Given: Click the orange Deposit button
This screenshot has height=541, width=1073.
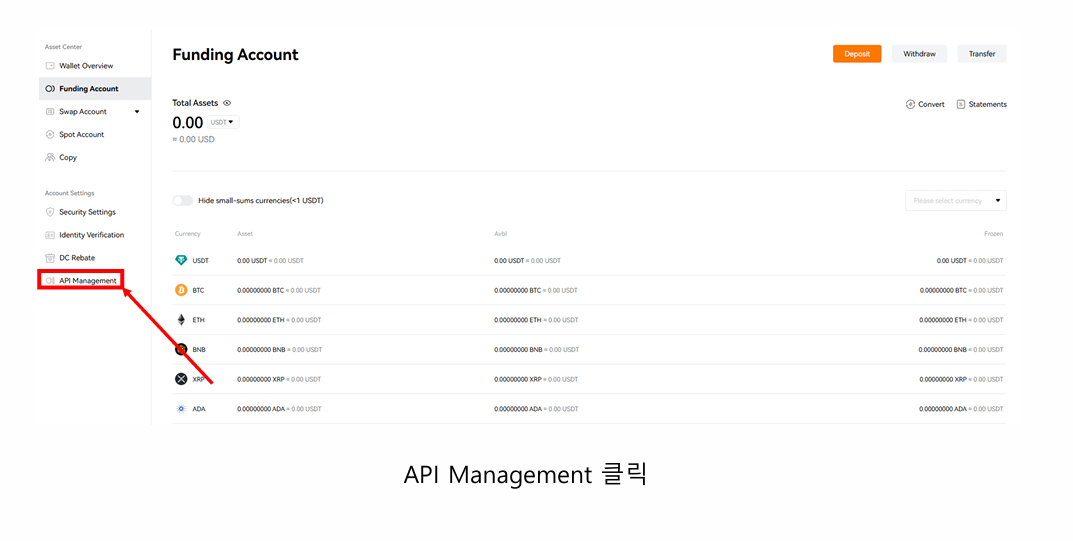Looking at the screenshot, I should (857, 54).
